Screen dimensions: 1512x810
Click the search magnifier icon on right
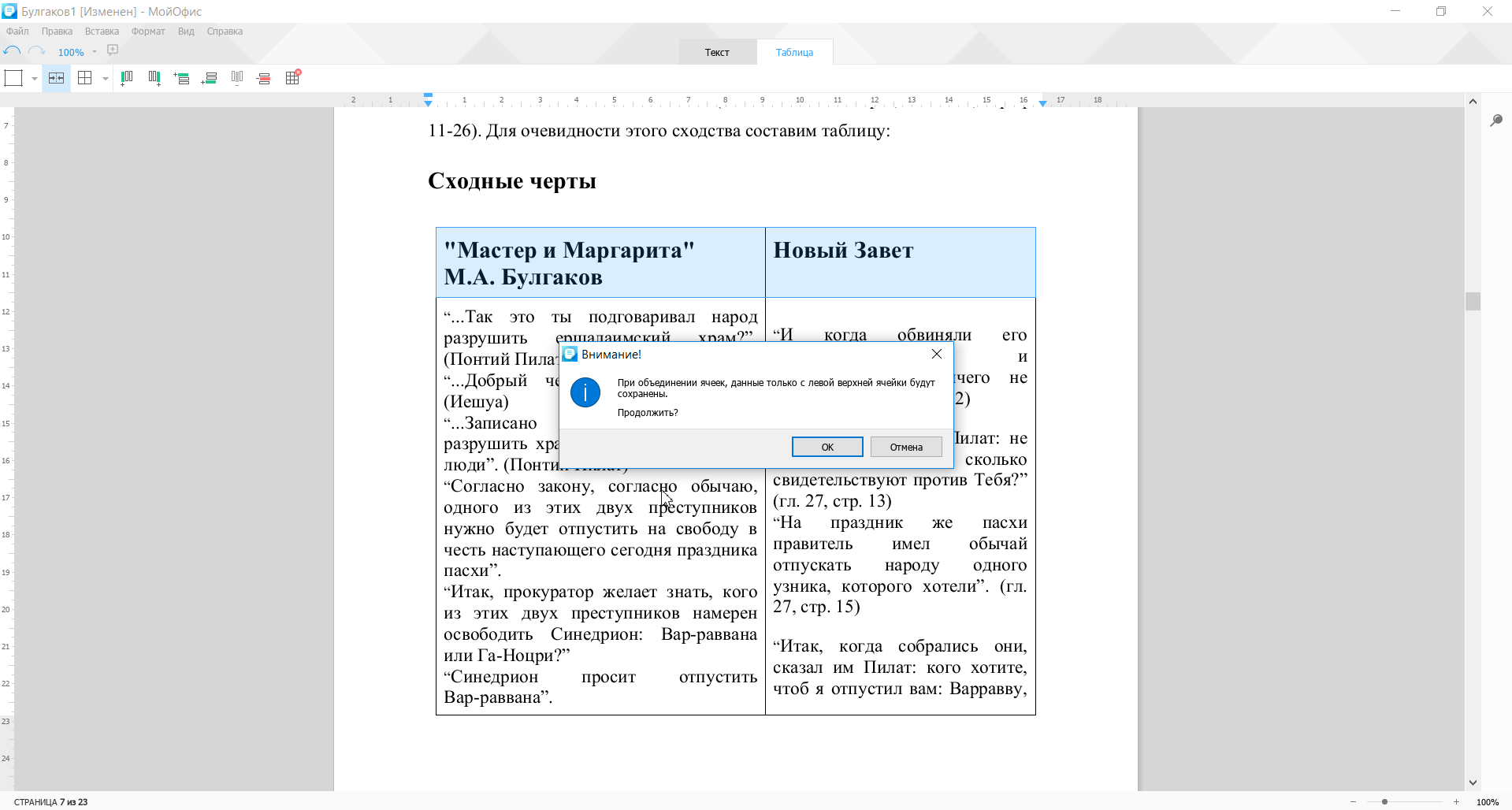pos(1496,120)
